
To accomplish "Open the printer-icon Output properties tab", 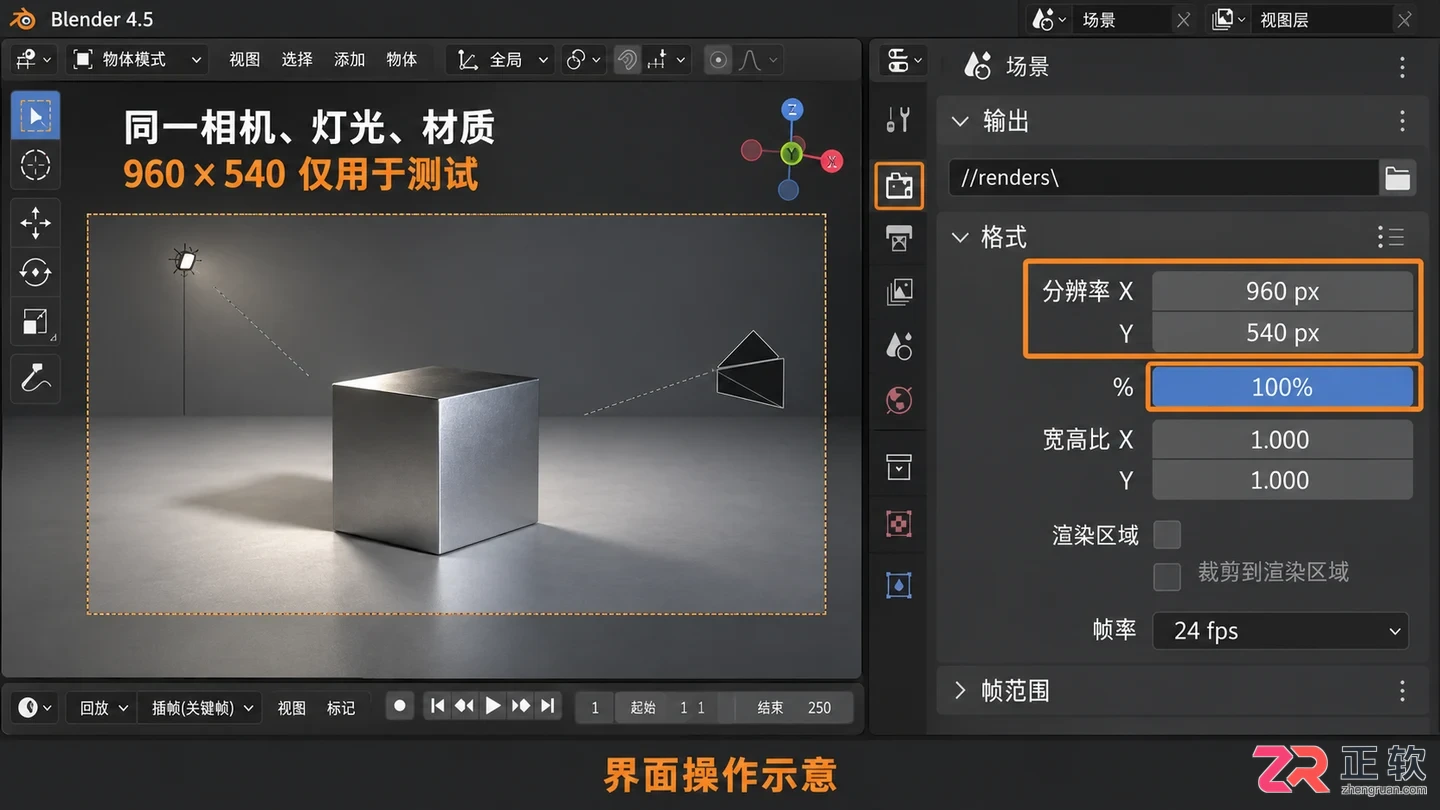I will [898, 239].
